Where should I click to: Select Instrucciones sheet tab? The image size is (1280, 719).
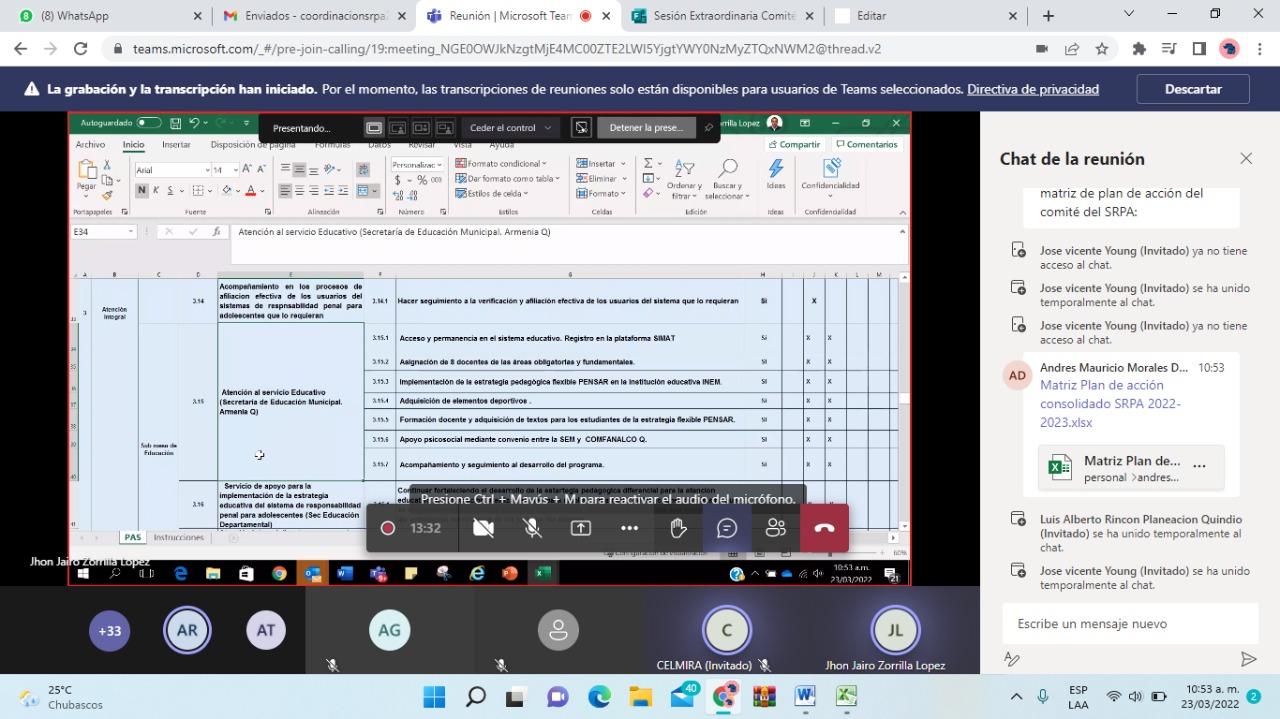pyautogui.click(x=178, y=538)
